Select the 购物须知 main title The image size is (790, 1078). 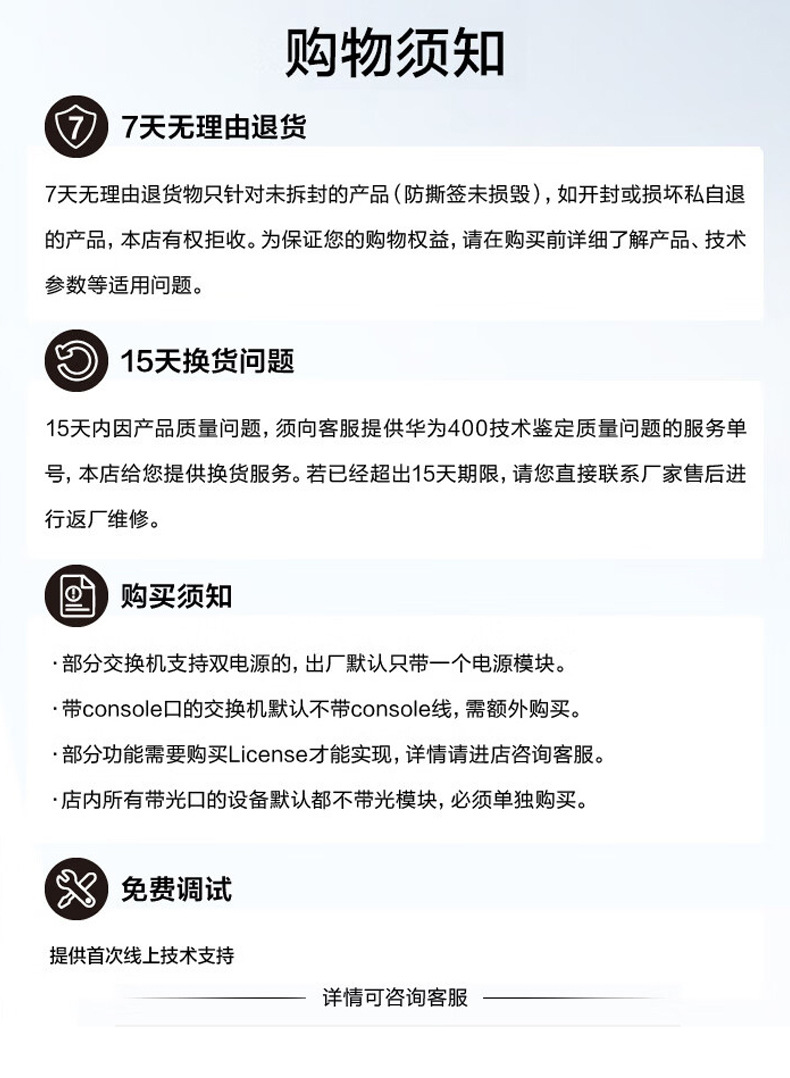(x=395, y=52)
